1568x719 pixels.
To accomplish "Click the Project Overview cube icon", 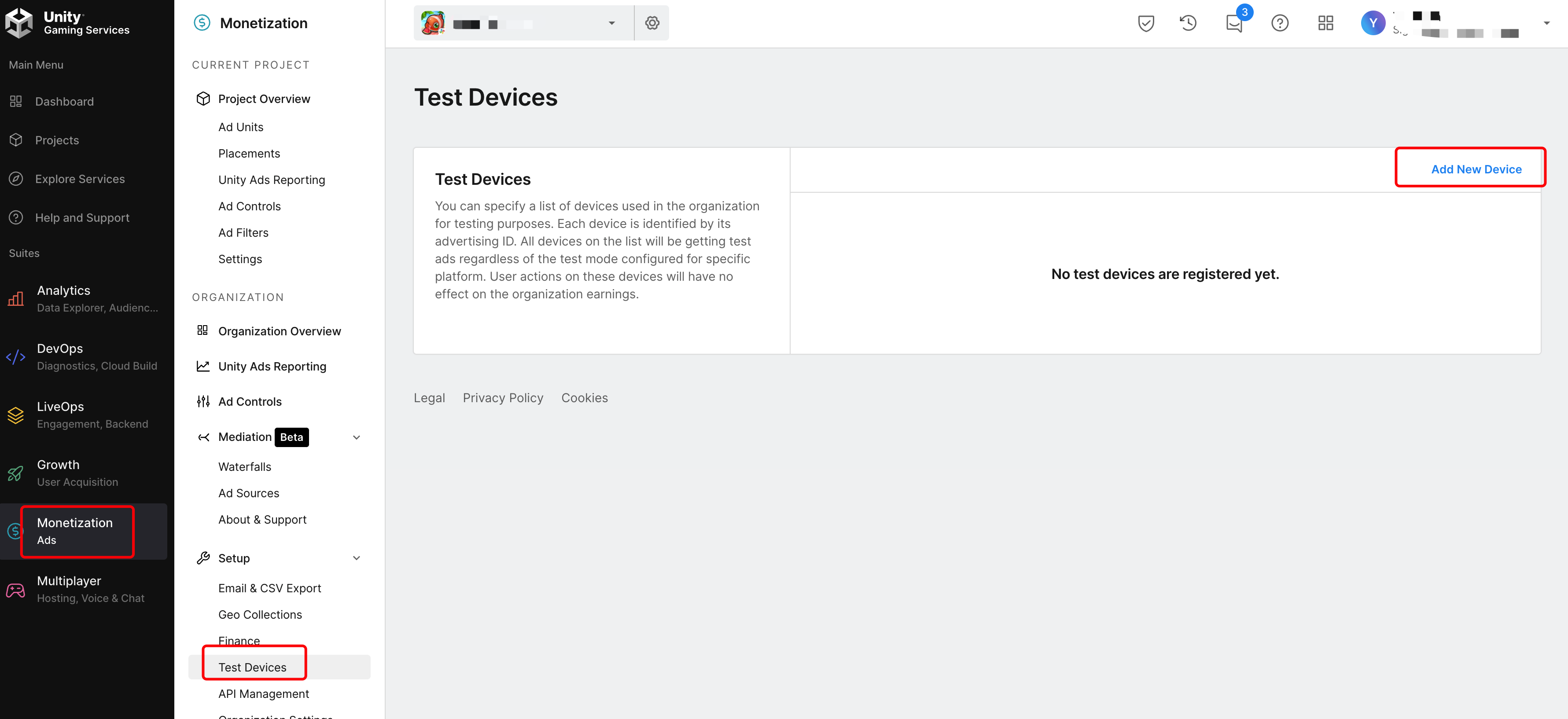I will (x=203, y=99).
